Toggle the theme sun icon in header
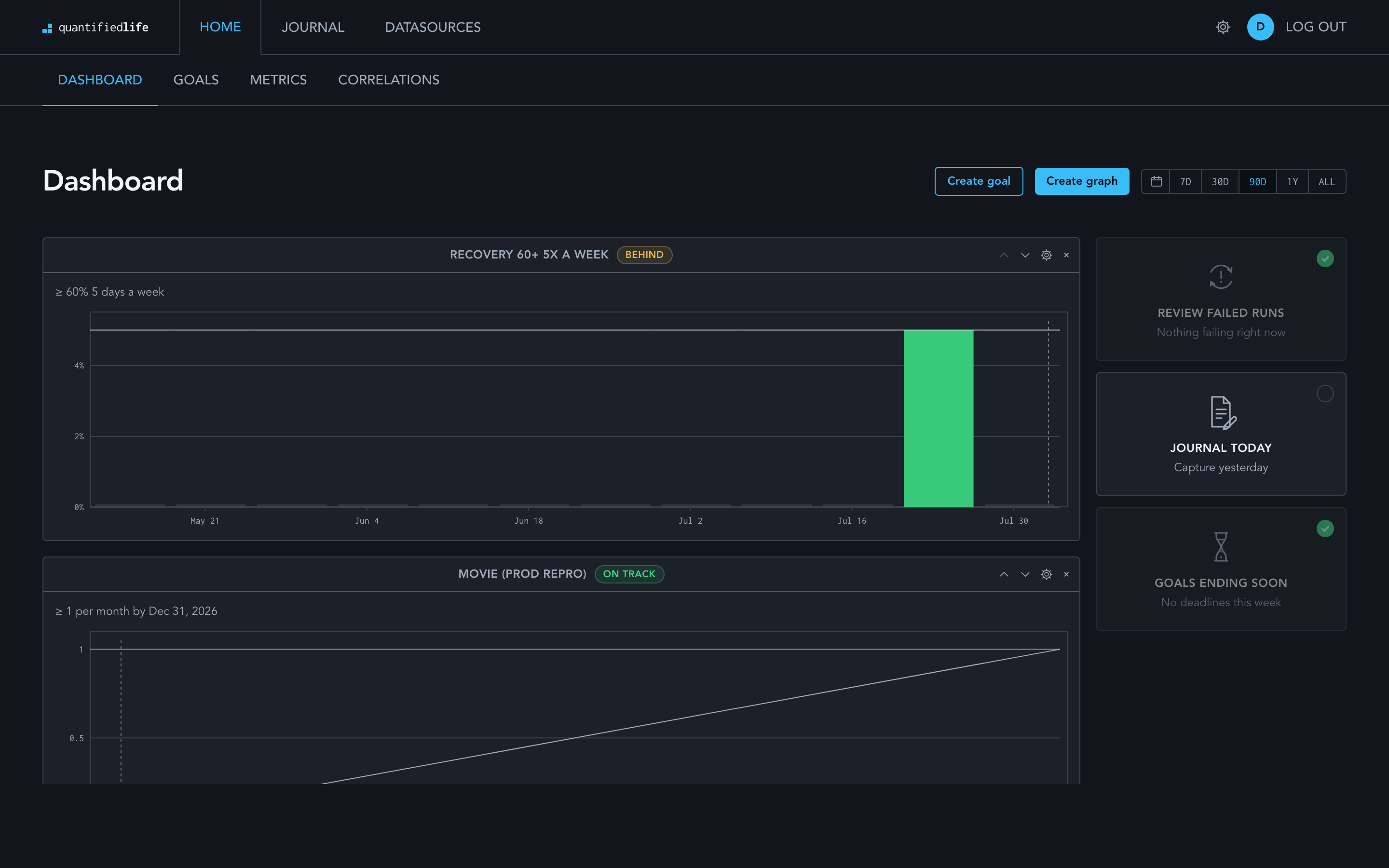Image resolution: width=1389 pixels, height=868 pixels. coord(1223,27)
